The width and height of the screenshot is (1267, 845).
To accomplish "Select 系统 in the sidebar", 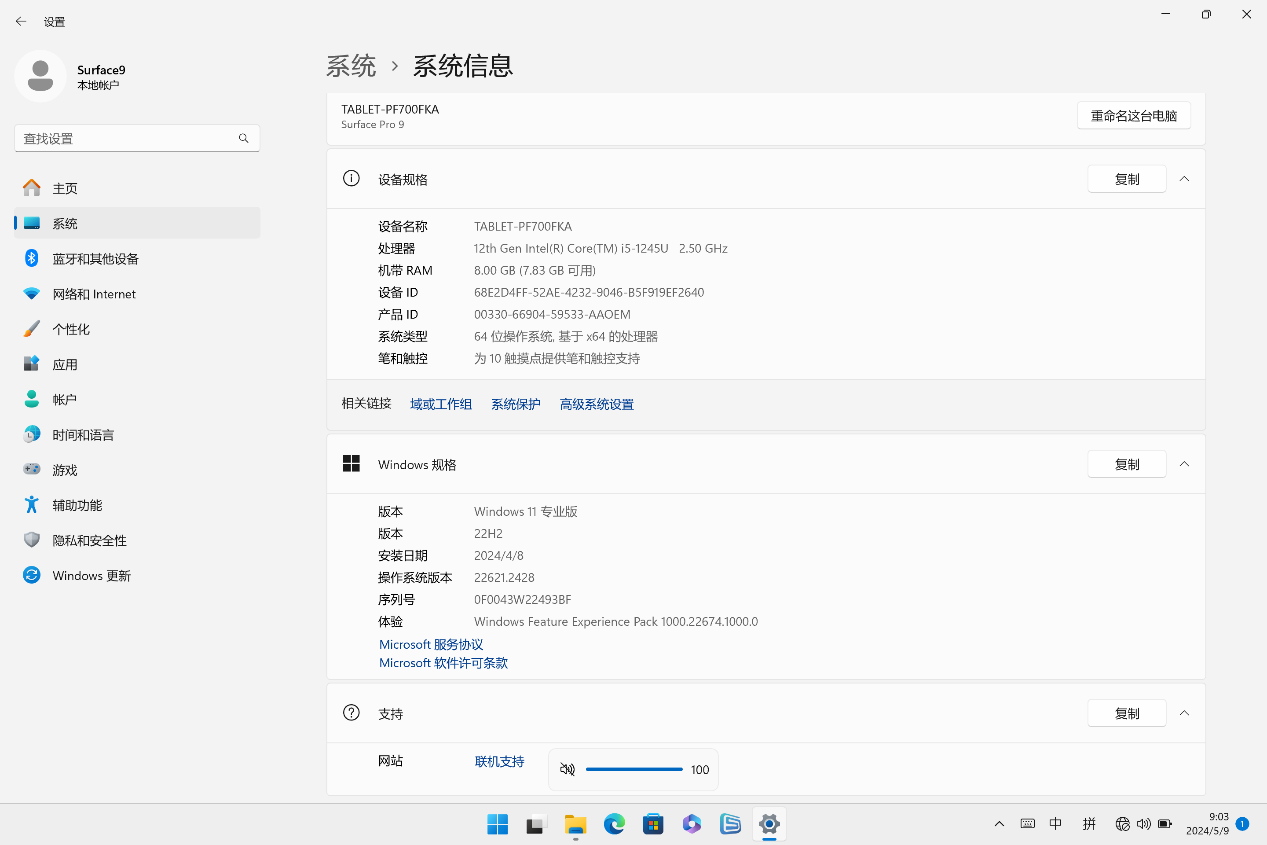I will click(137, 223).
